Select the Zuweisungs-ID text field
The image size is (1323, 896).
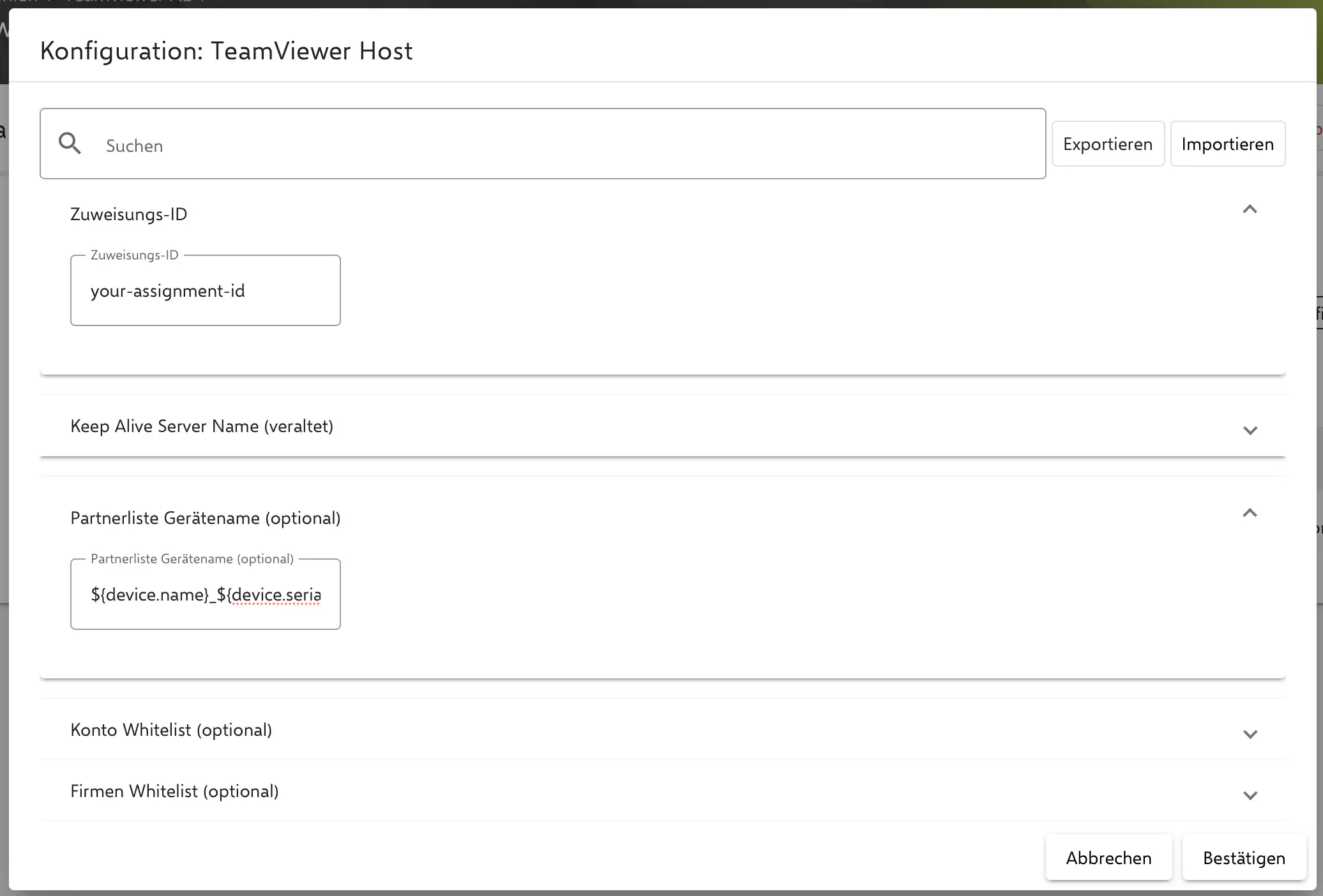pos(204,290)
